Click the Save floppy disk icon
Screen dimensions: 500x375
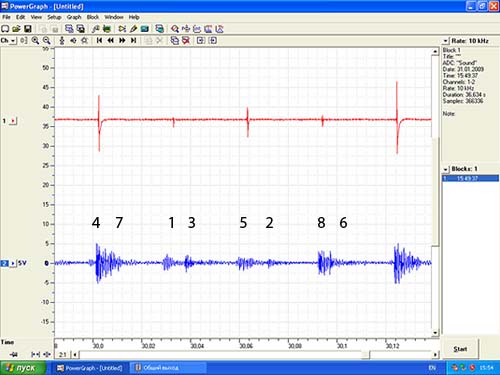click(x=28, y=29)
